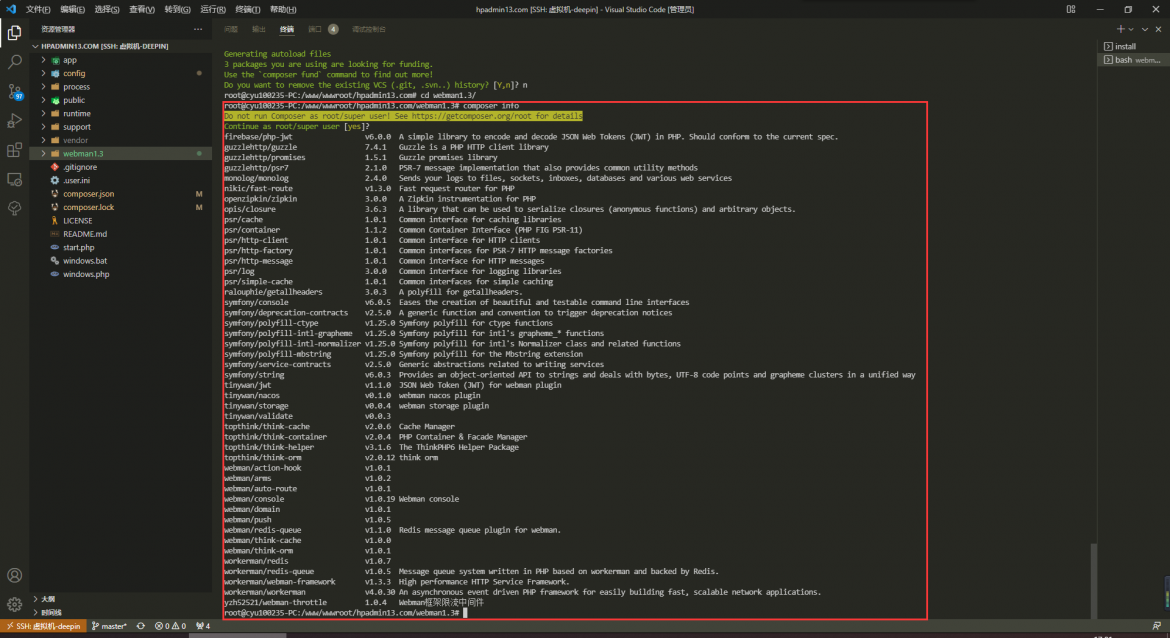Open the composer.lock file
Screen dimensions: 1170x638
[121, 207]
